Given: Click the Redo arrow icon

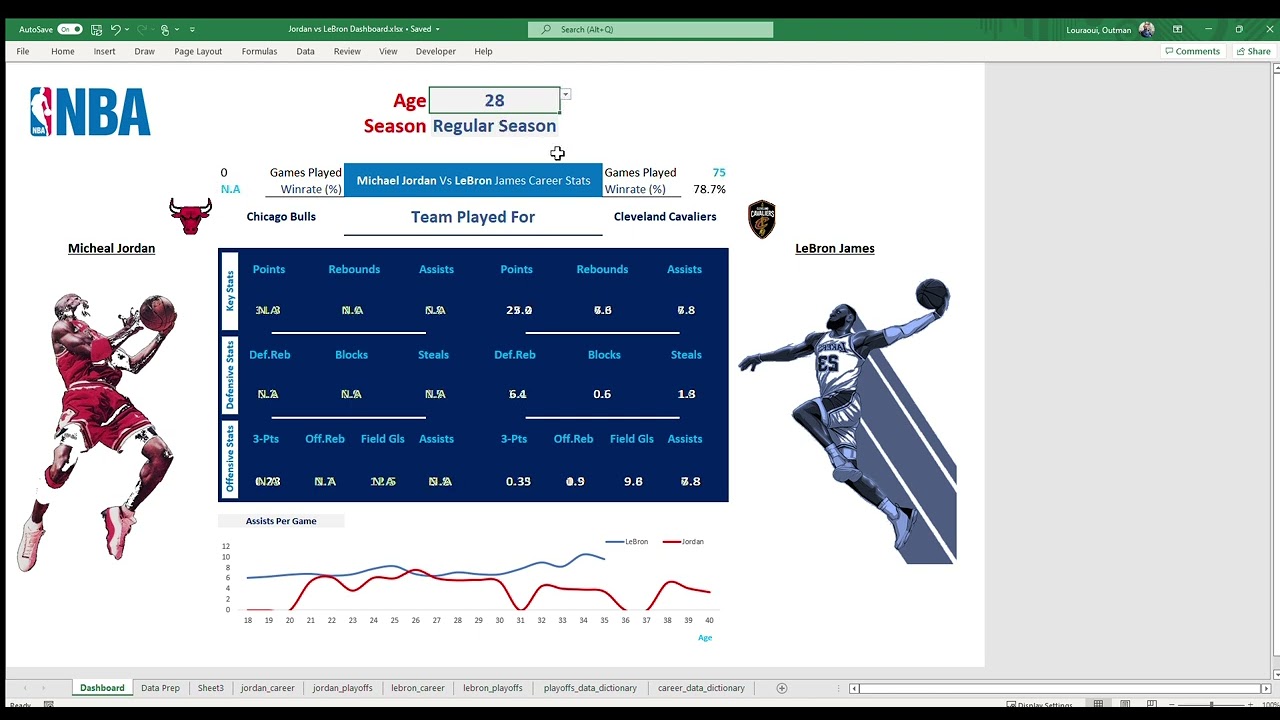Looking at the screenshot, I should 142,29.
